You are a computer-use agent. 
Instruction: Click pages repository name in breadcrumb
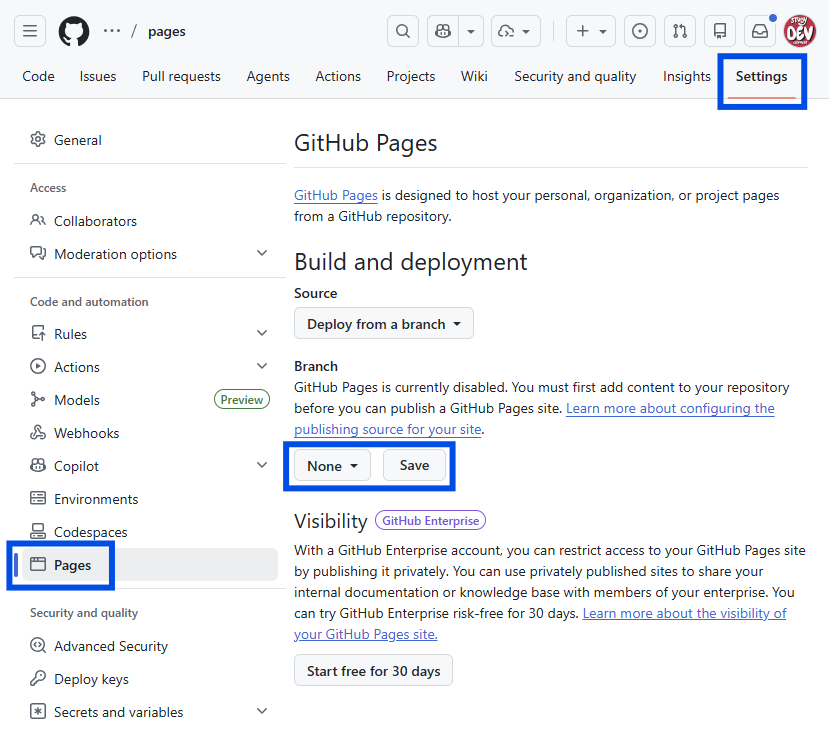(167, 31)
